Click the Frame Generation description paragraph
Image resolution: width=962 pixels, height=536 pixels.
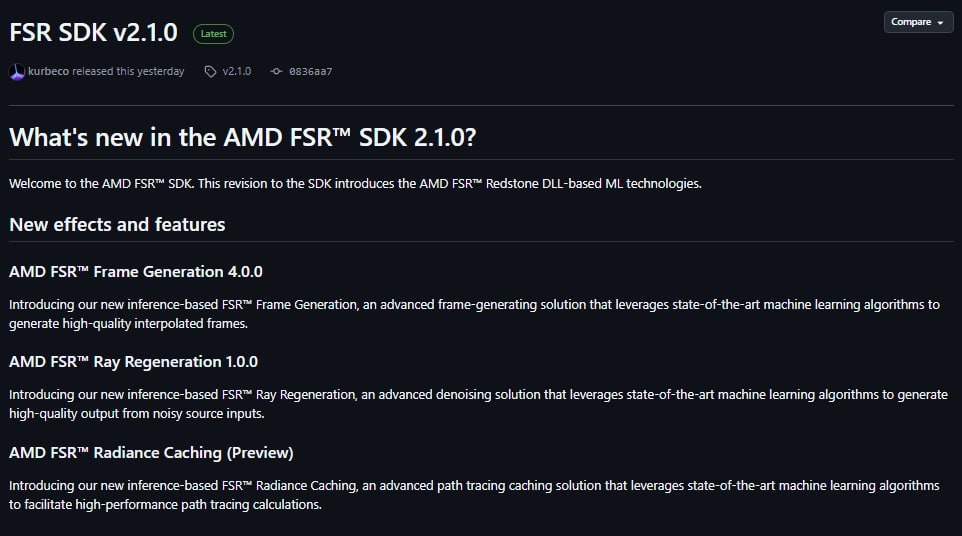pos(474,314)
